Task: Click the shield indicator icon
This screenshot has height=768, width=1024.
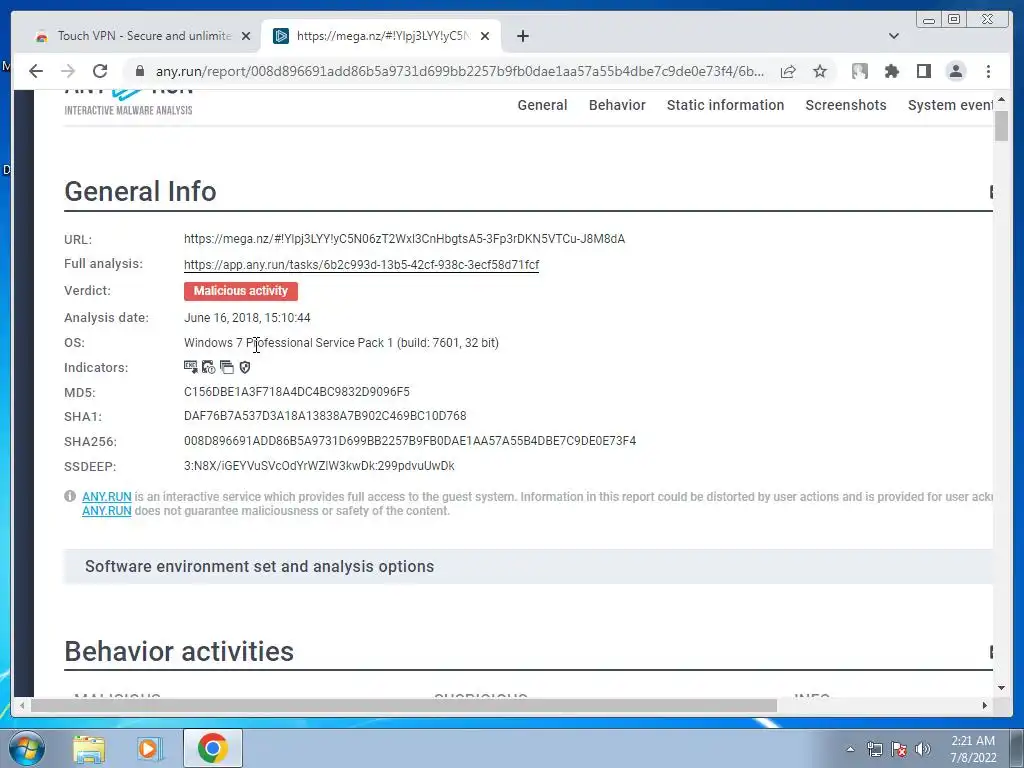Action: pos(245,367)
